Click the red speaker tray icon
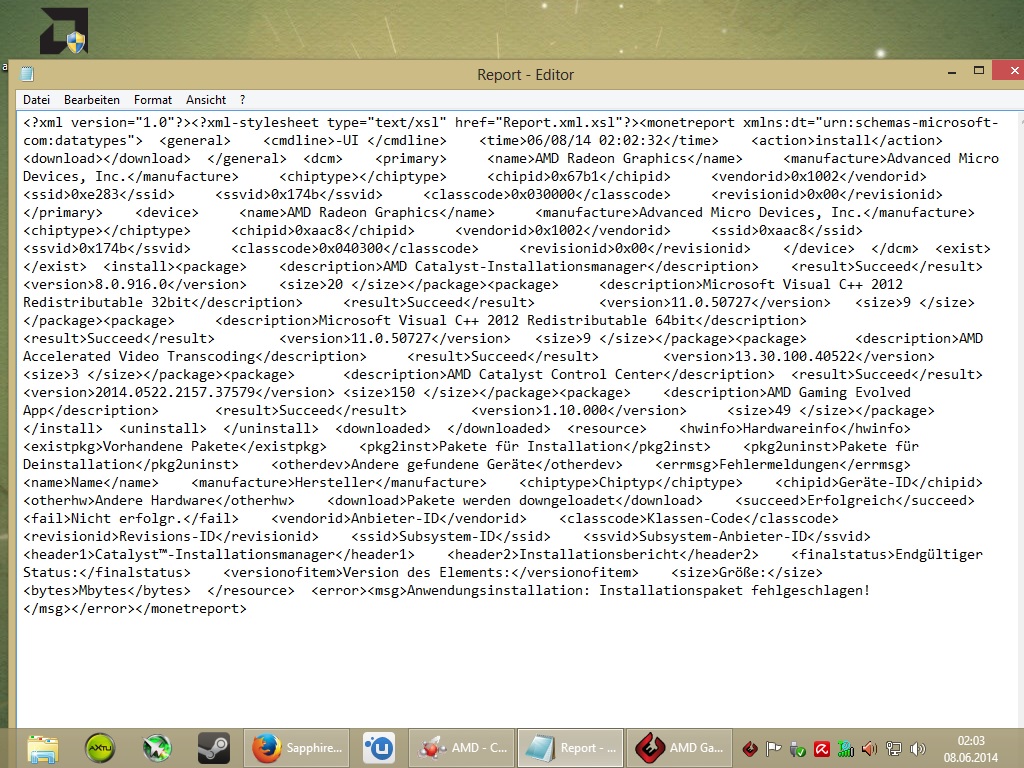The width and height of the screenshot is (1024, 768). pyautogui.click(x=869, y=749)
